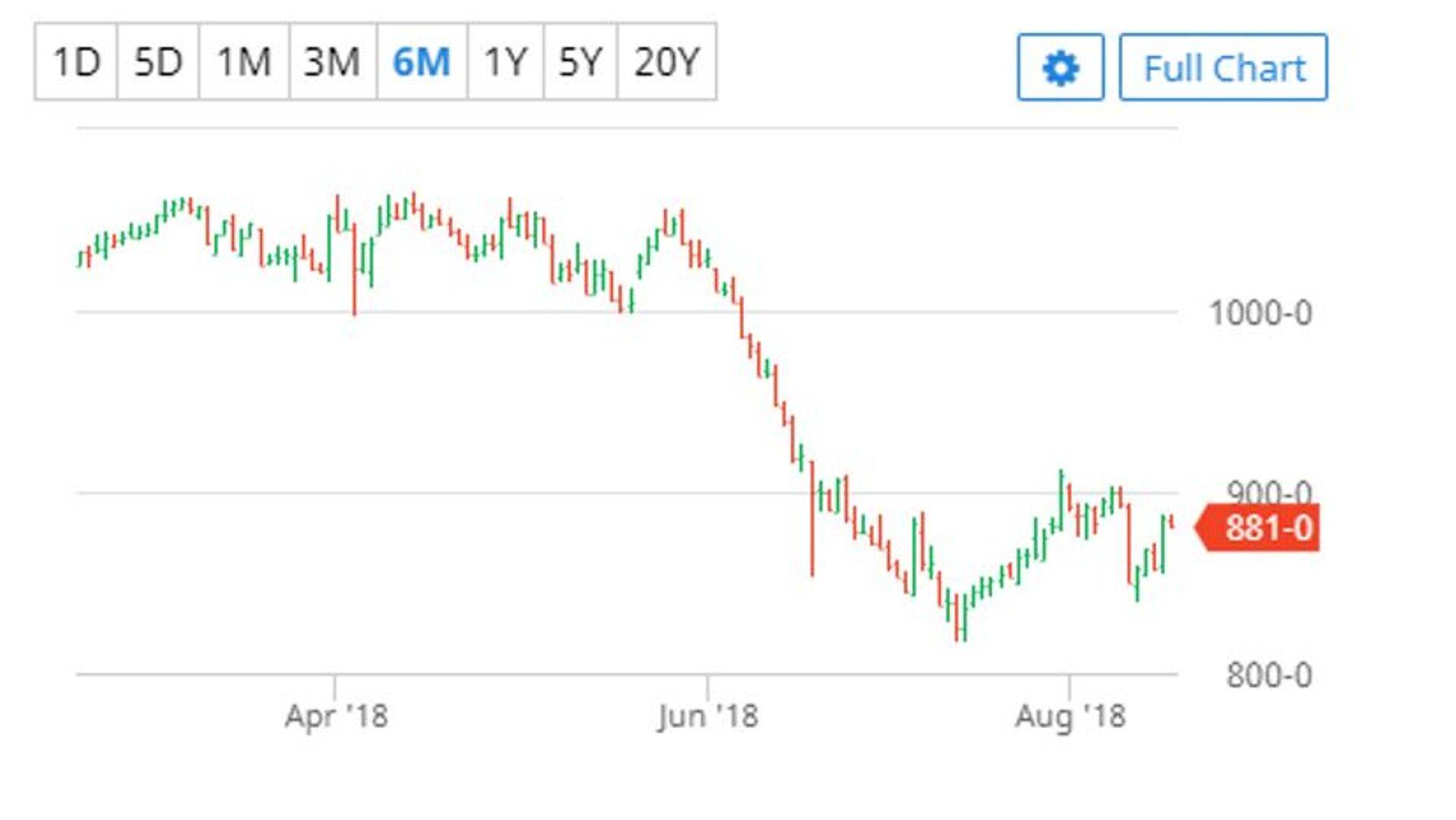This screenshot has height=820, width=1456.
Task: Click the Apr '18 axis marker
Action: tap(336, 715)
